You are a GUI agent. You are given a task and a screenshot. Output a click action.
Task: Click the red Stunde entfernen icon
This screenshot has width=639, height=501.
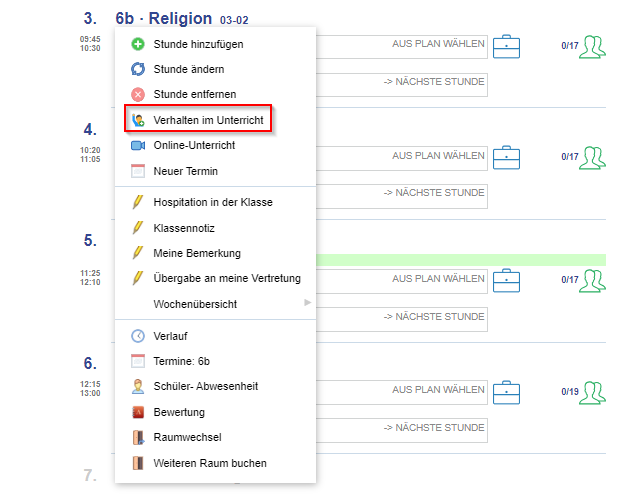coord(138,94)
